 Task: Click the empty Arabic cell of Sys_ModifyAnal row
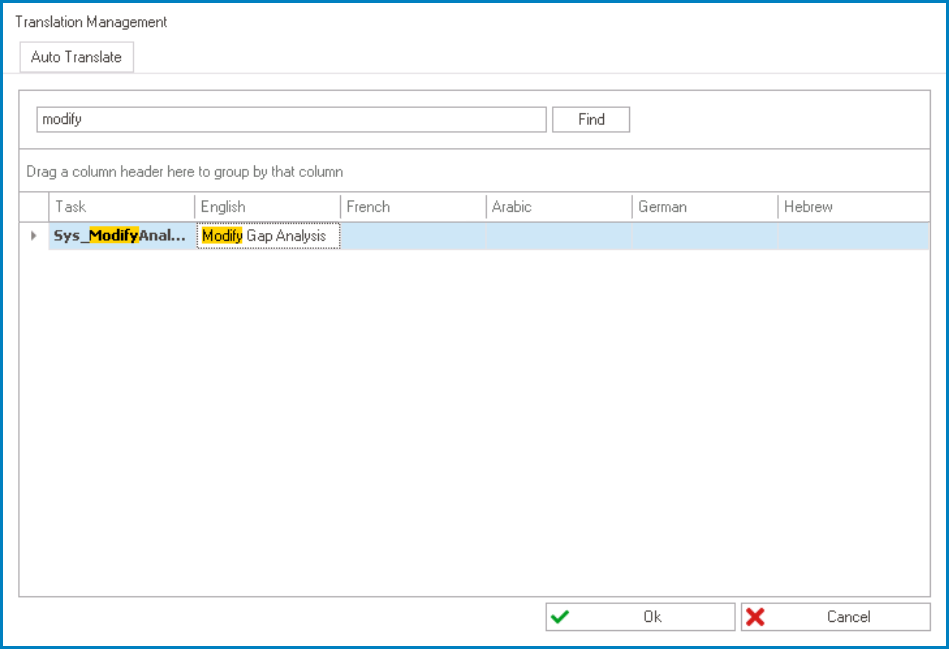(x=559, y=236)
